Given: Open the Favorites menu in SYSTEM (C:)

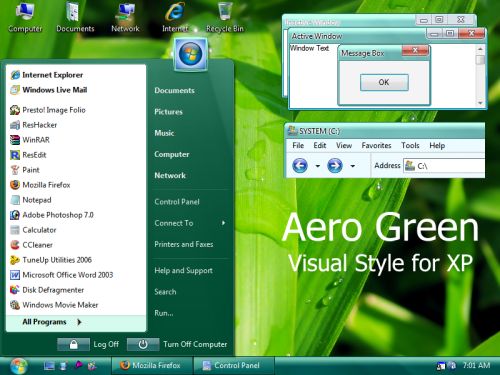Looking at the screenshot, I should coord(376,146).
